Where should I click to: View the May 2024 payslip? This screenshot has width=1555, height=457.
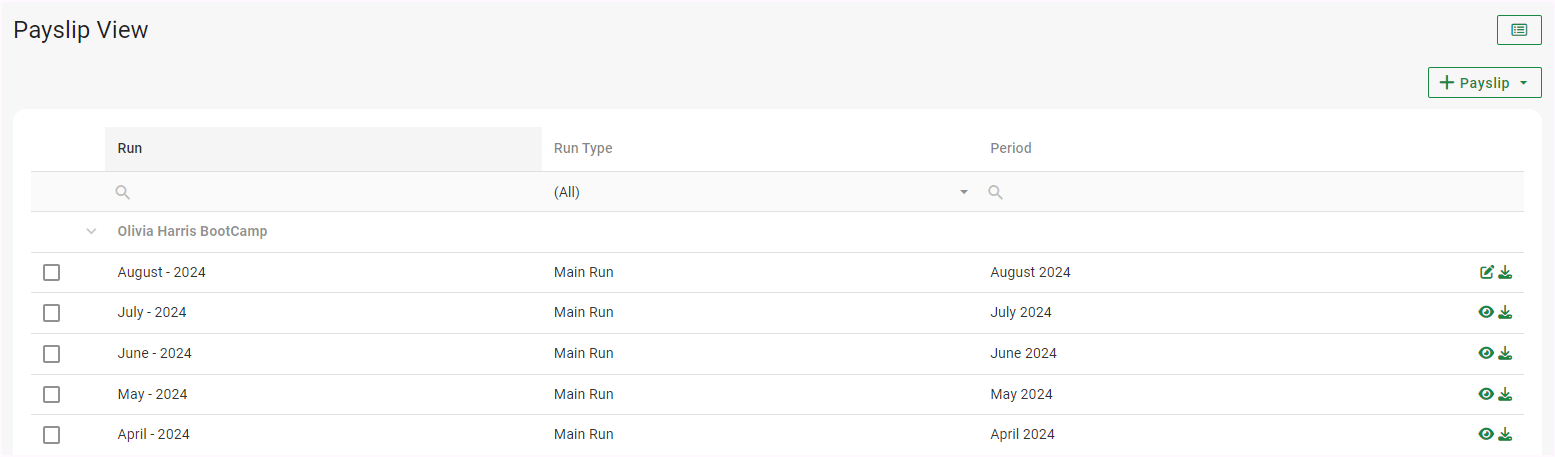(1486, 394)
